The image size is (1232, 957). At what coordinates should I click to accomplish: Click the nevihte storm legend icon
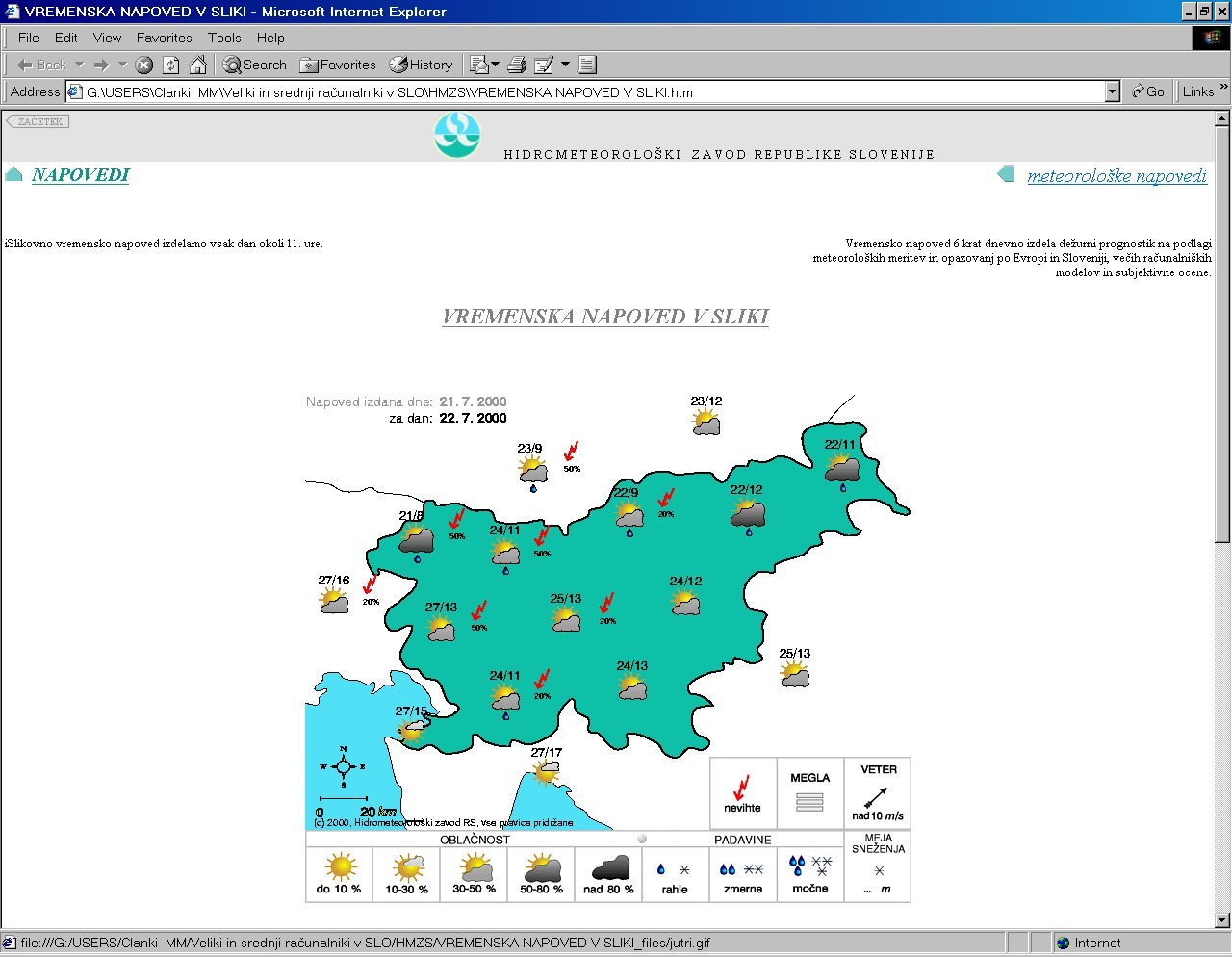tap(742, 788)
